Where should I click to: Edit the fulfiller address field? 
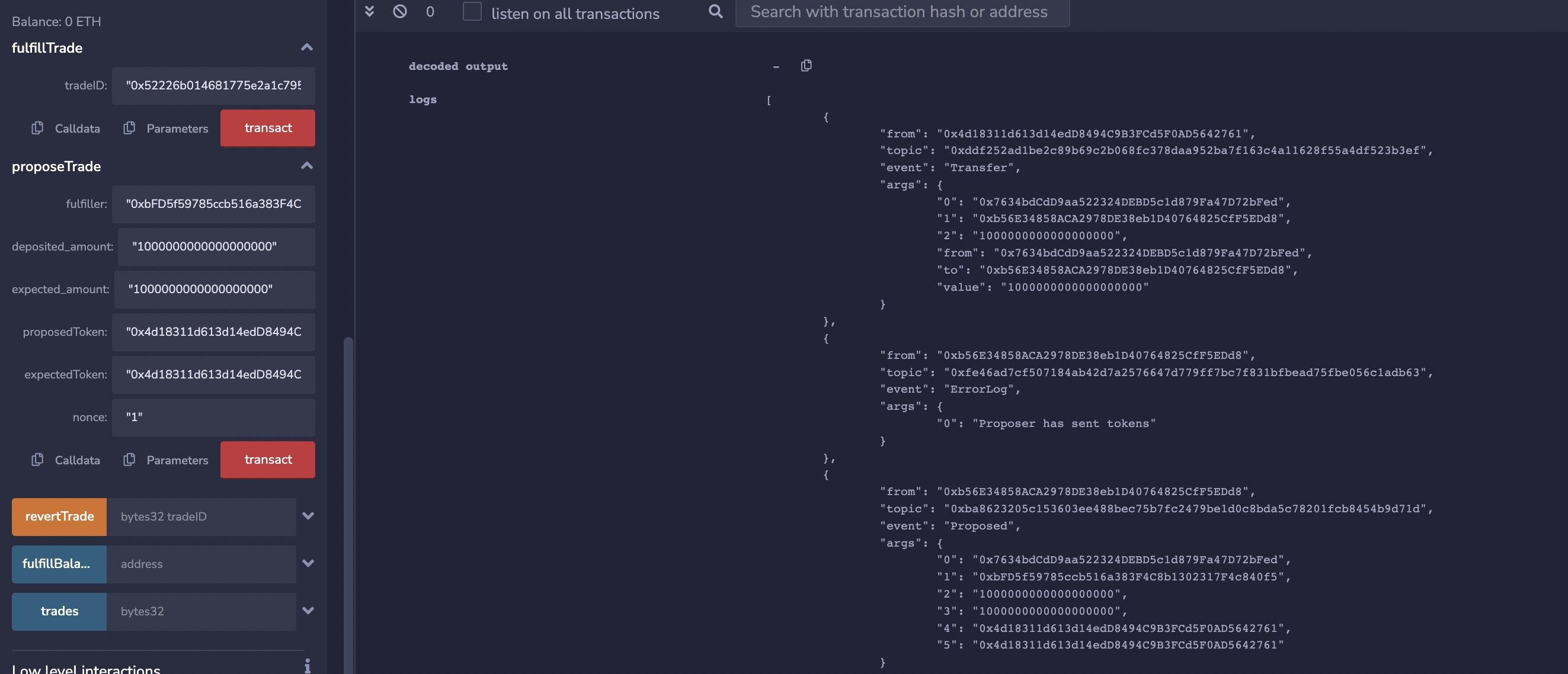(x=213, y=204)
